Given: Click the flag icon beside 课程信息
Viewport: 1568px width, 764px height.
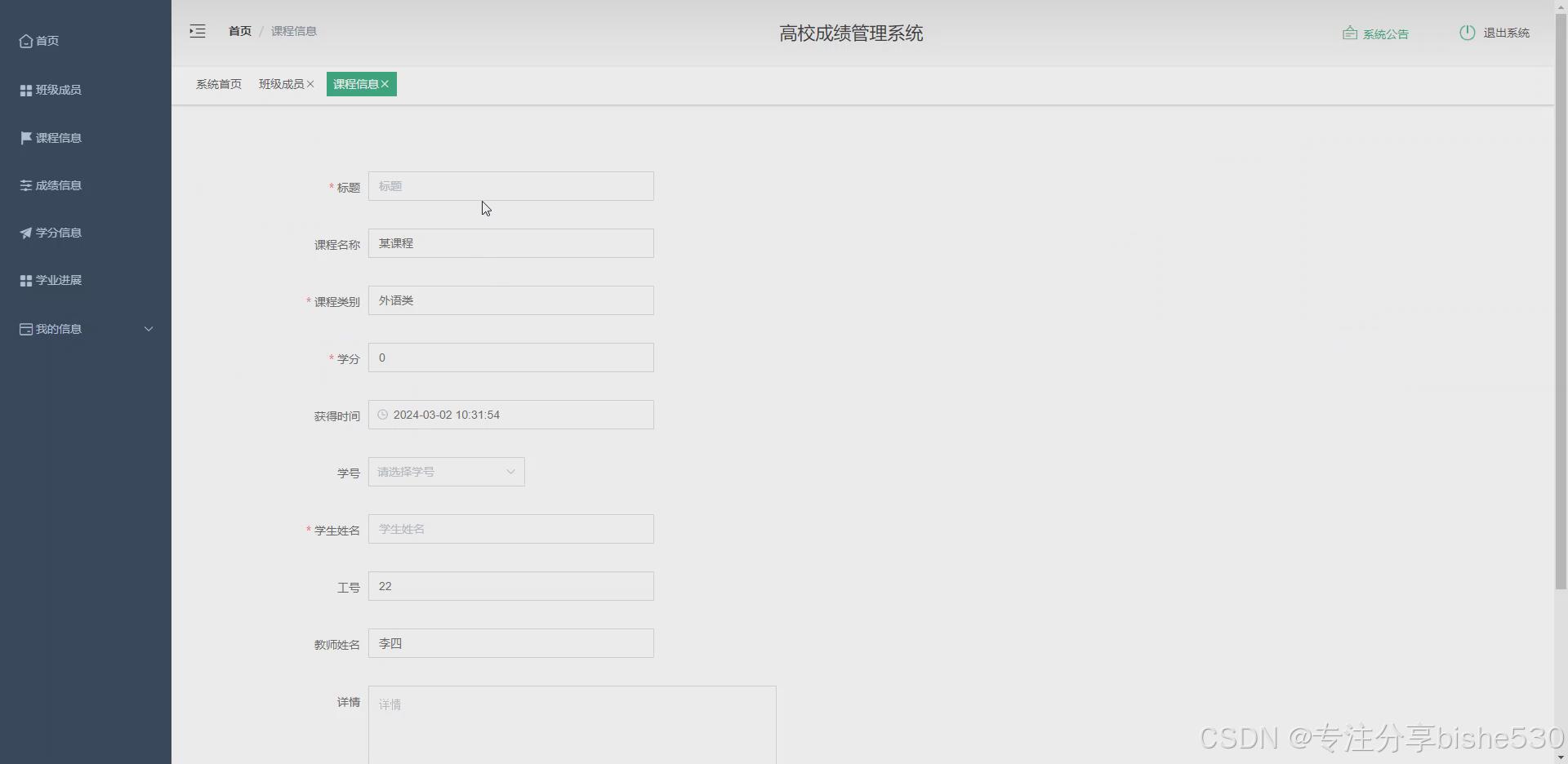Looking at the screenshot, I should coord(26,138).
